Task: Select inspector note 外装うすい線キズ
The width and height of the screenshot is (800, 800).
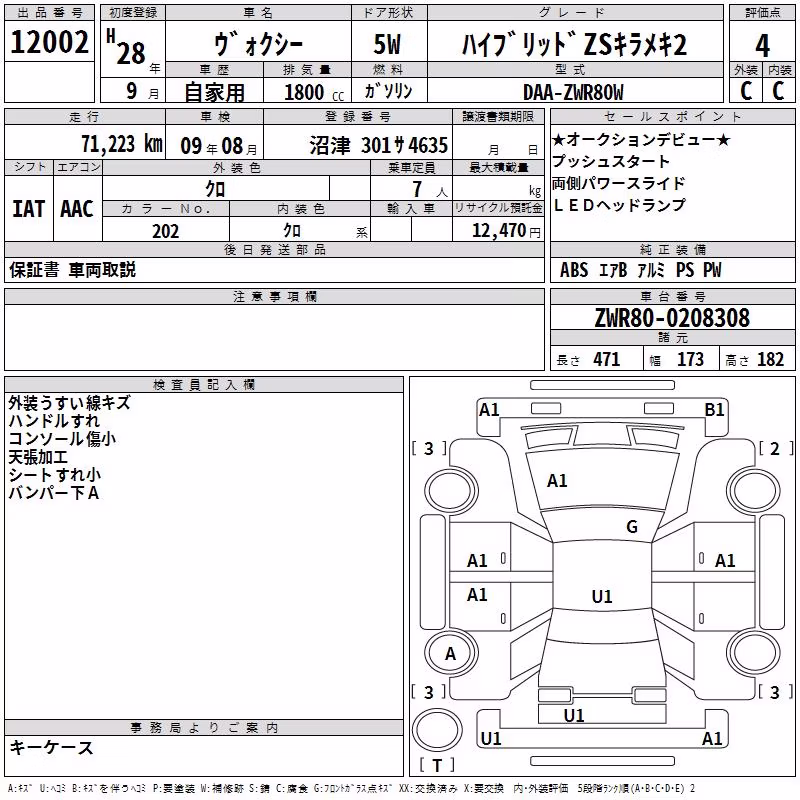Action: [x=69, y=403]
